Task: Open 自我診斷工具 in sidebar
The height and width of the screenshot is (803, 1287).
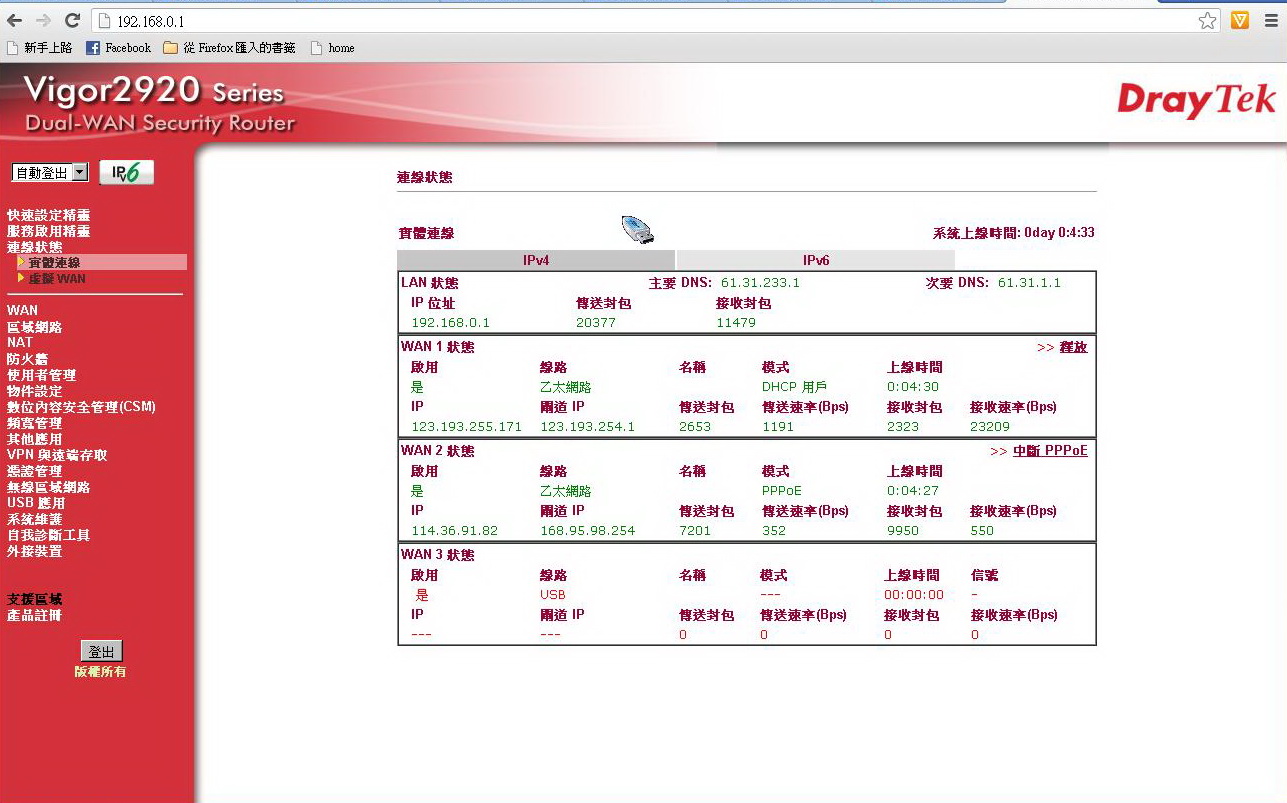Action: click(x=48, y=535)
